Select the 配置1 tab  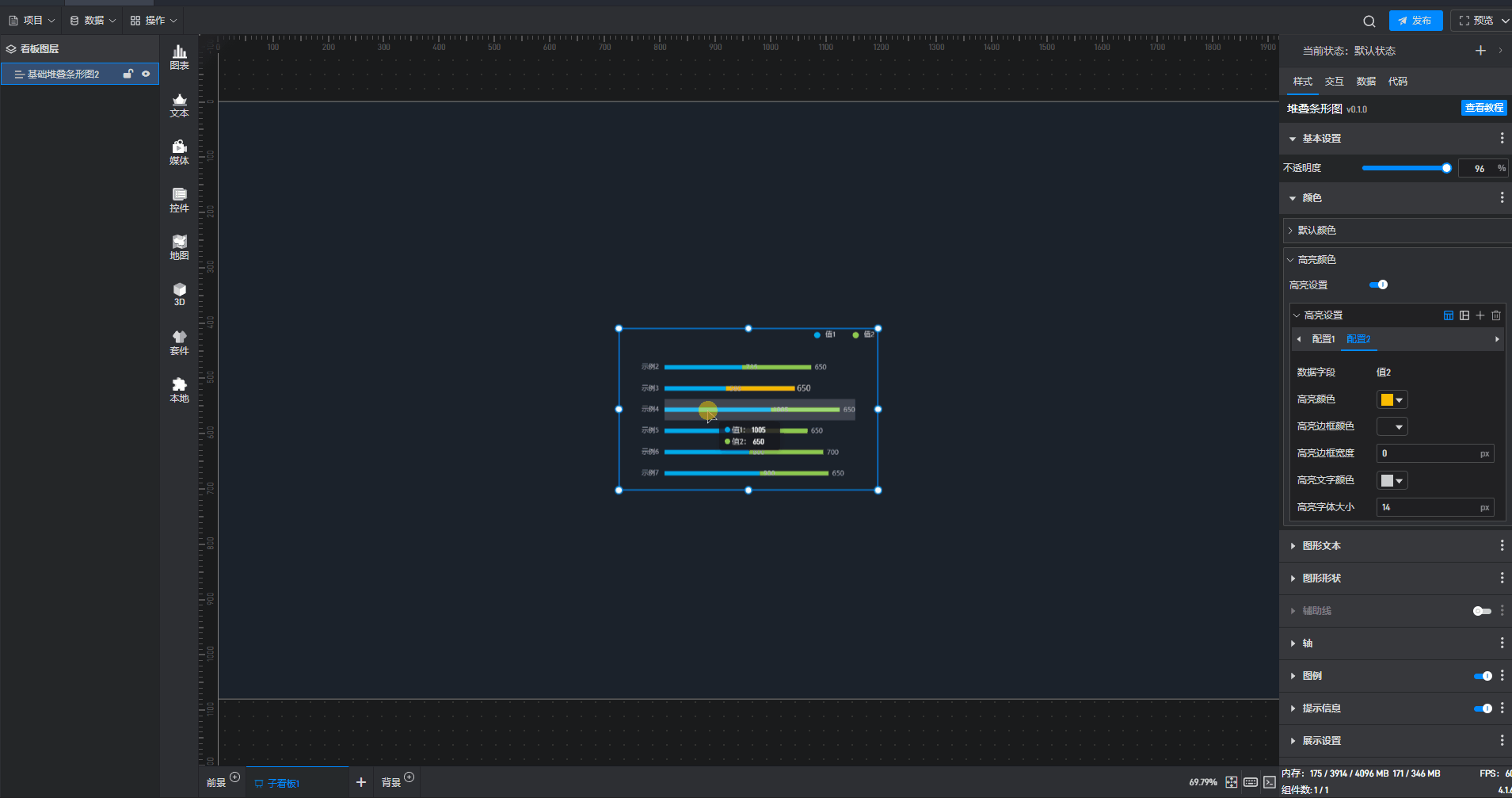pyautogui.click(x=1323, y=339)
